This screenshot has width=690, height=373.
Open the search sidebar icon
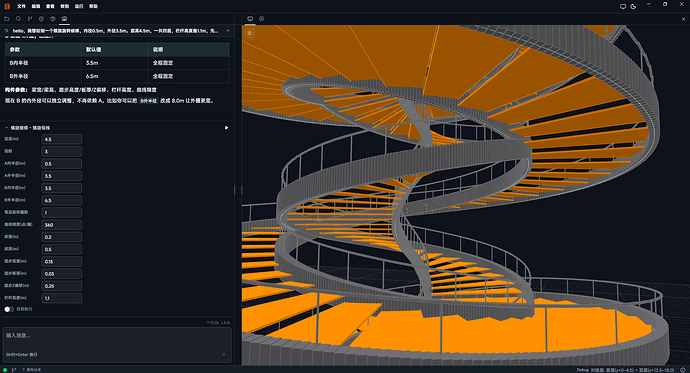pyautogui.click(x=18, y=18)
